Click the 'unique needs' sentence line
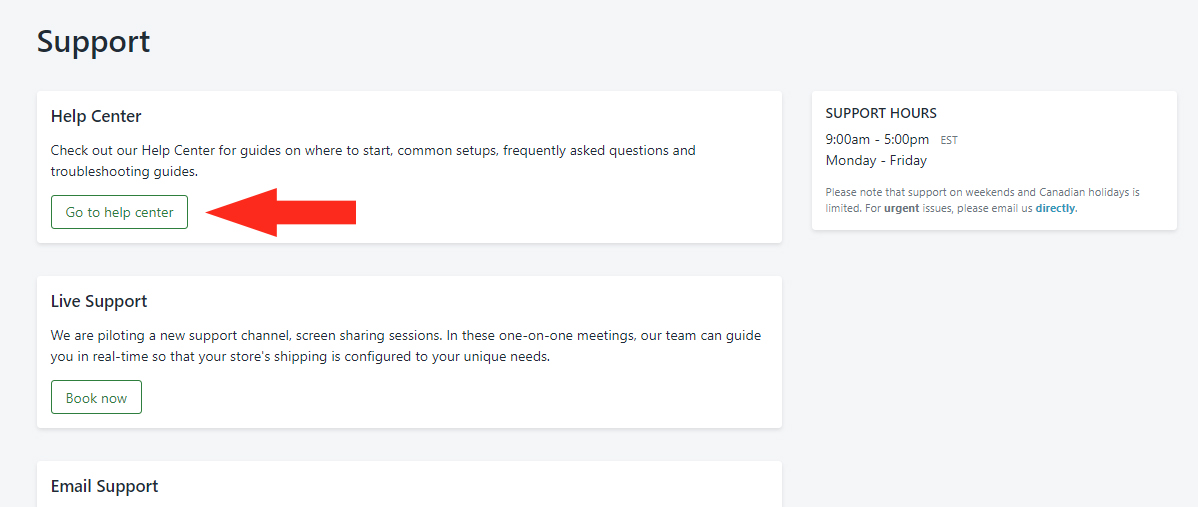 click(x=300, y=357)
